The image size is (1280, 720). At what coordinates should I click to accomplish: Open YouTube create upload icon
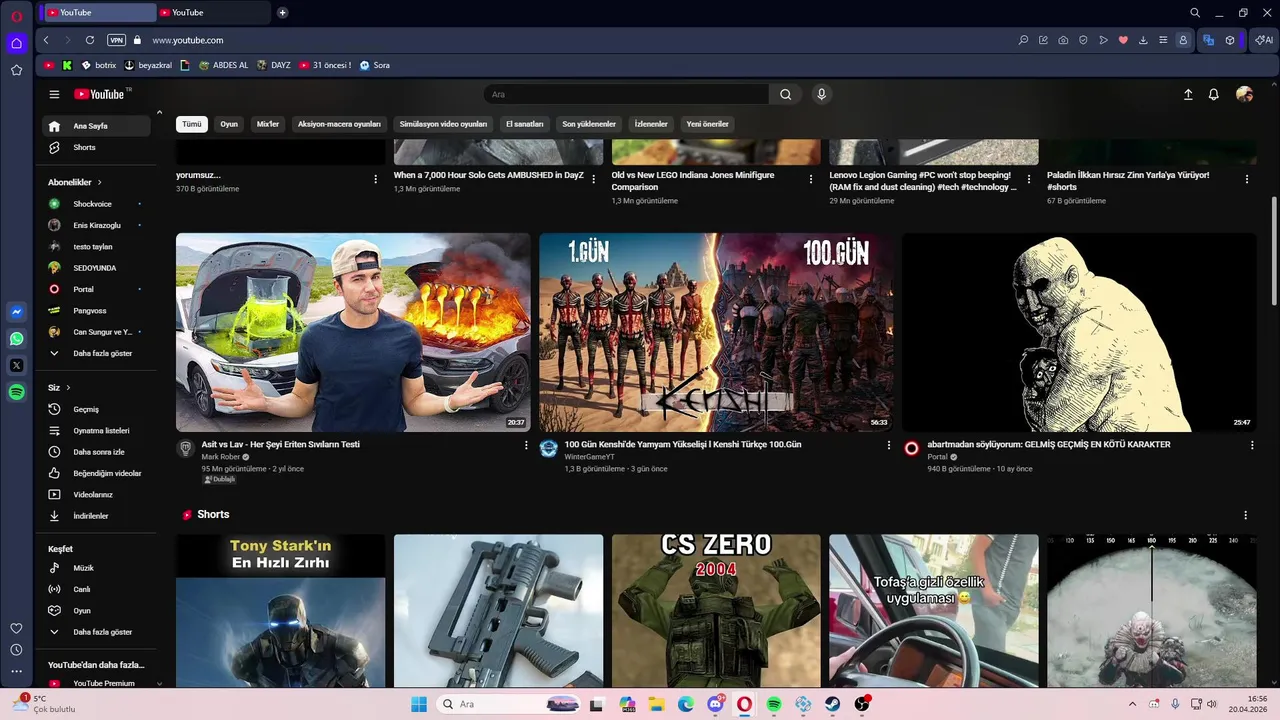click(1188, 94)
